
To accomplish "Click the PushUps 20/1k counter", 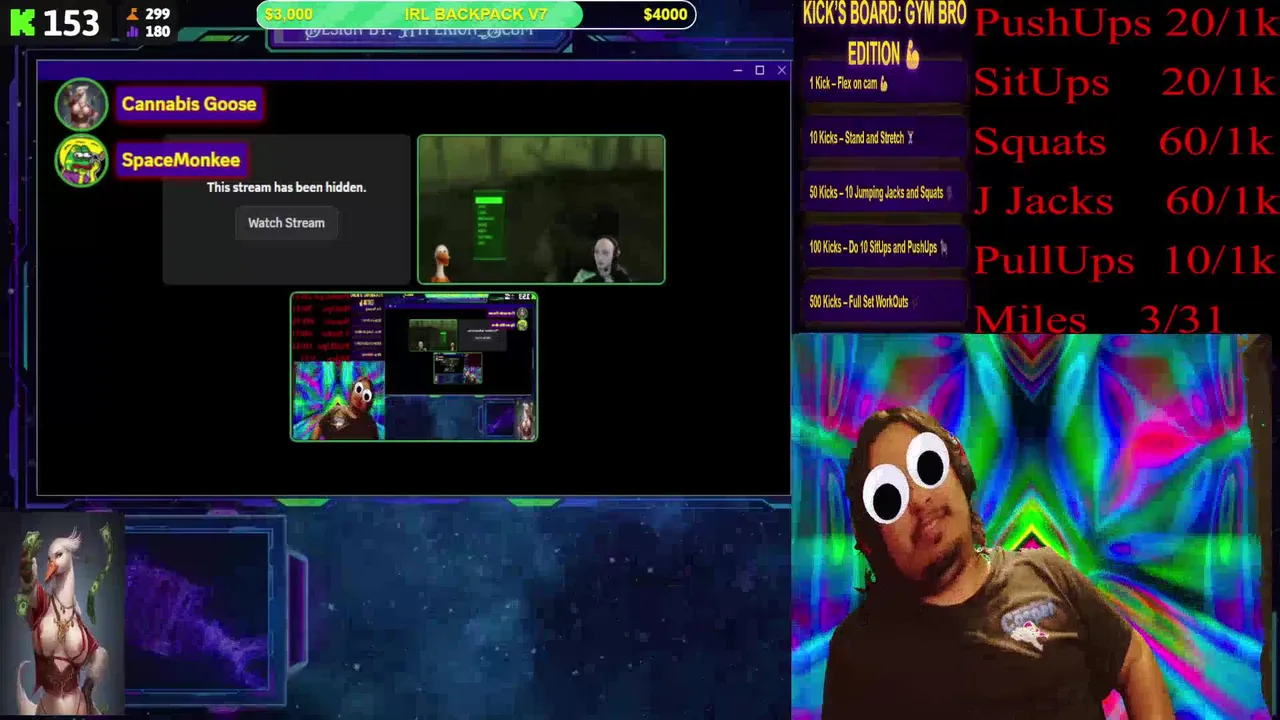I will 1125,23.
